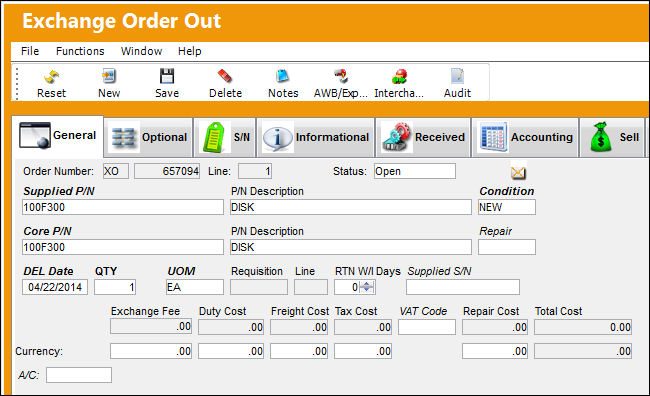Switch to the Informational tab

(316, 137)
